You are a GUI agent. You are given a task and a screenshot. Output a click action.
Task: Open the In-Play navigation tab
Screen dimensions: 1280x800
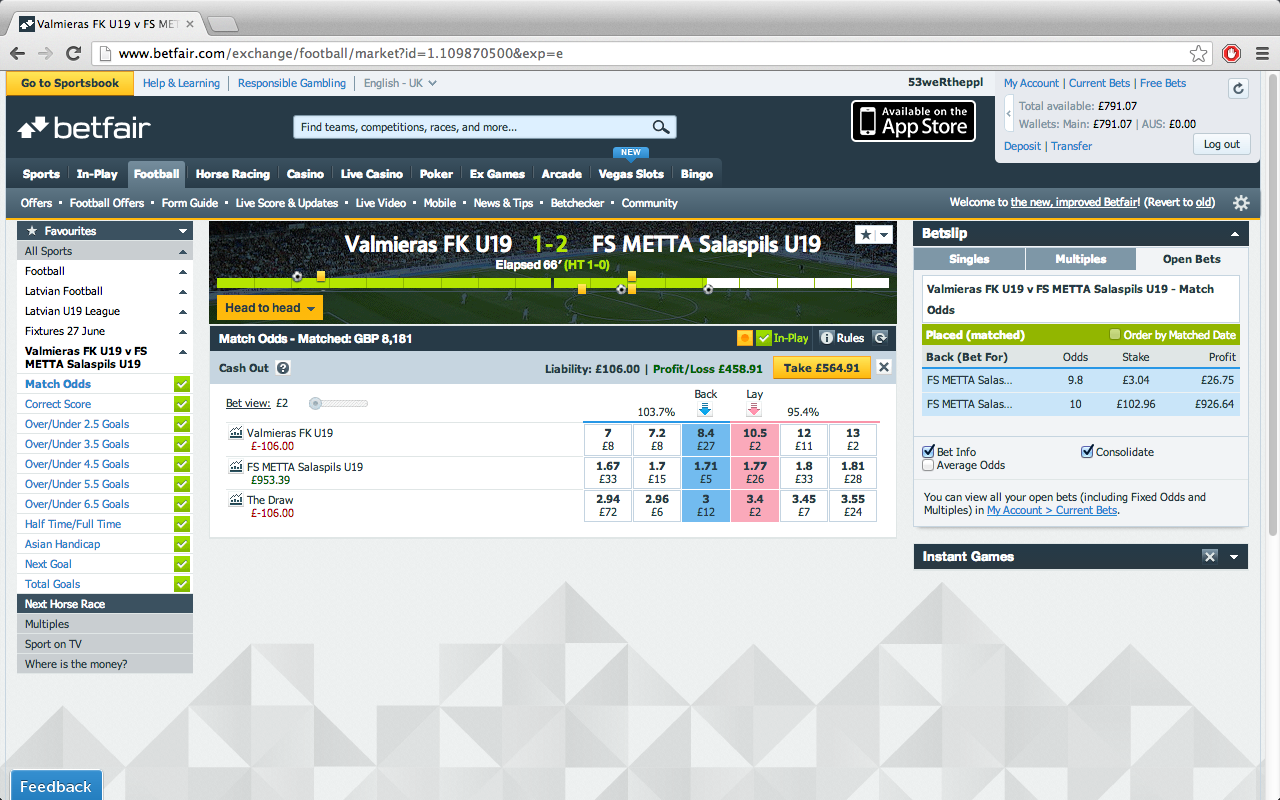pyautogui.click(x=97, y=174)
